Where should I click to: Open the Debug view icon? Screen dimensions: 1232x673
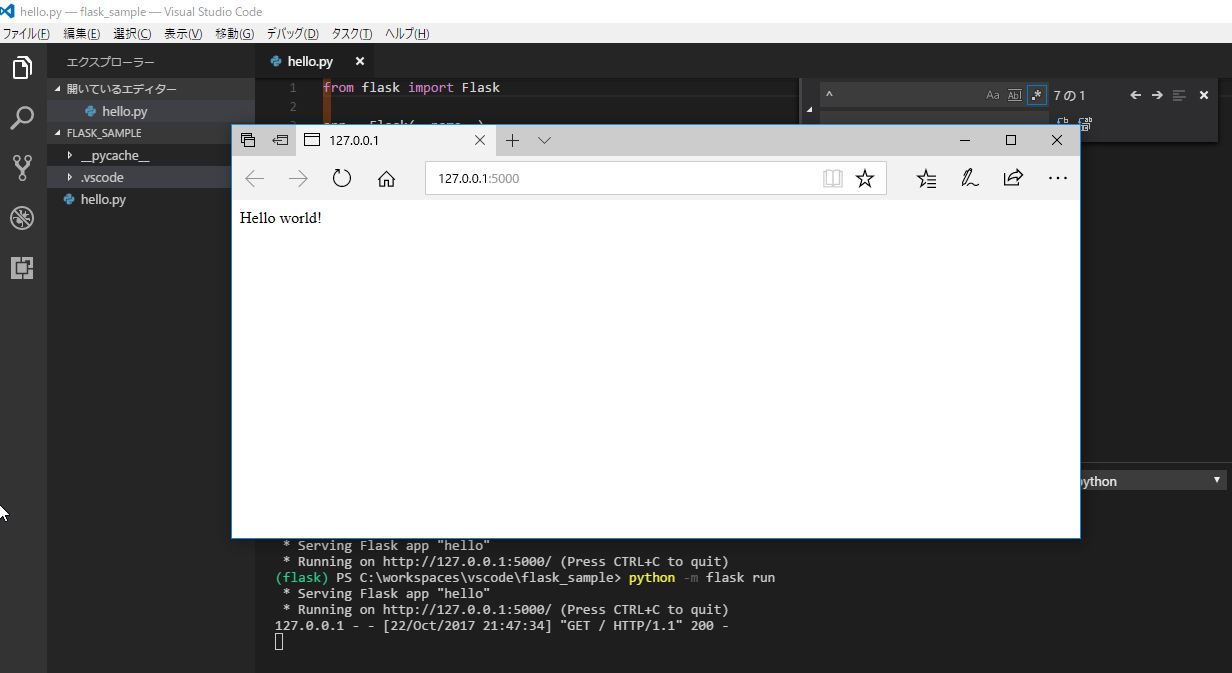click(22, 218)
